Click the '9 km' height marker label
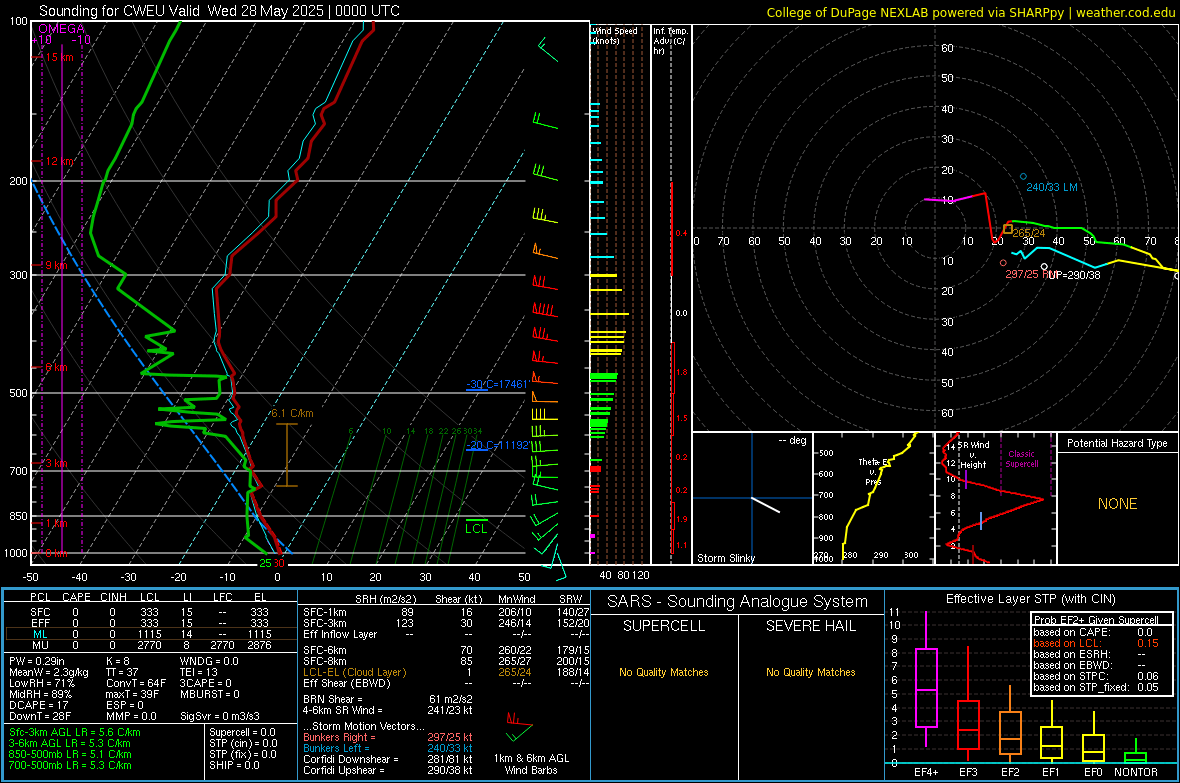 click(x=56, y=265)
